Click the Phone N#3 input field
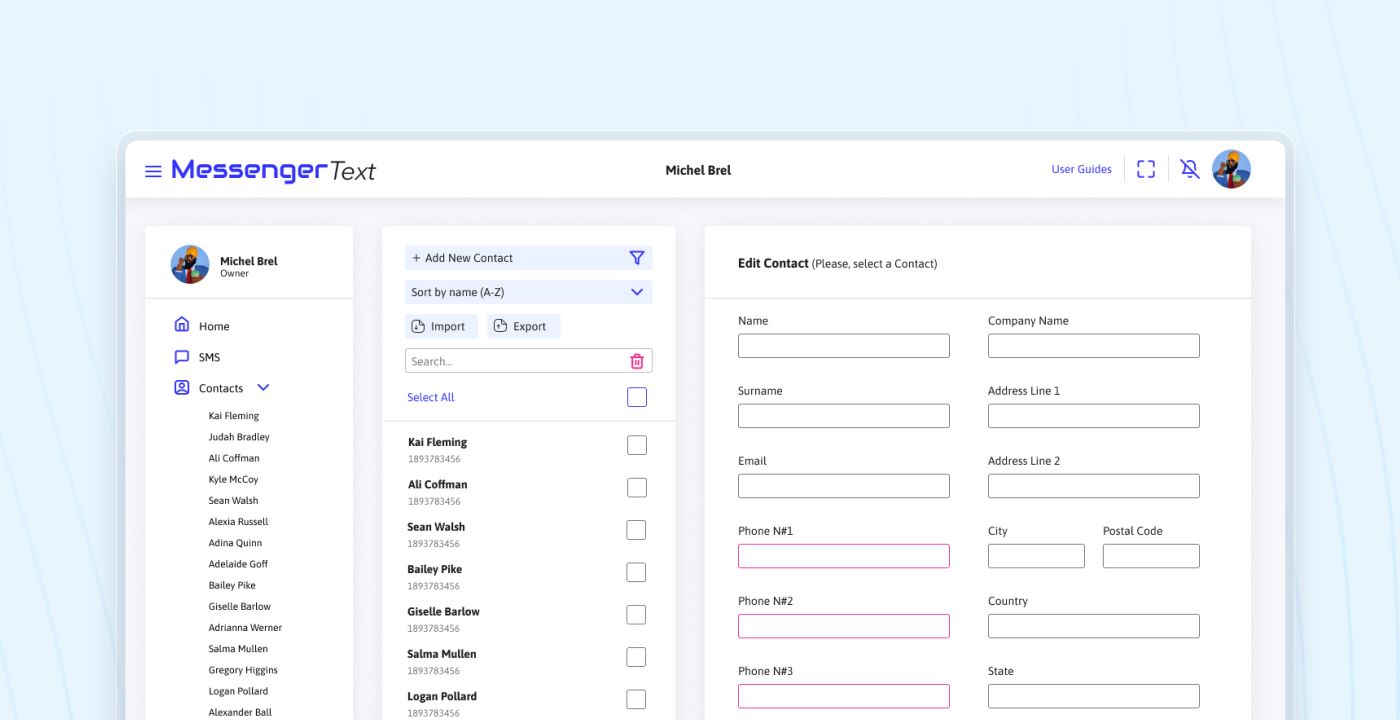This screenshot has width=1400, height=720. (844, 696)
